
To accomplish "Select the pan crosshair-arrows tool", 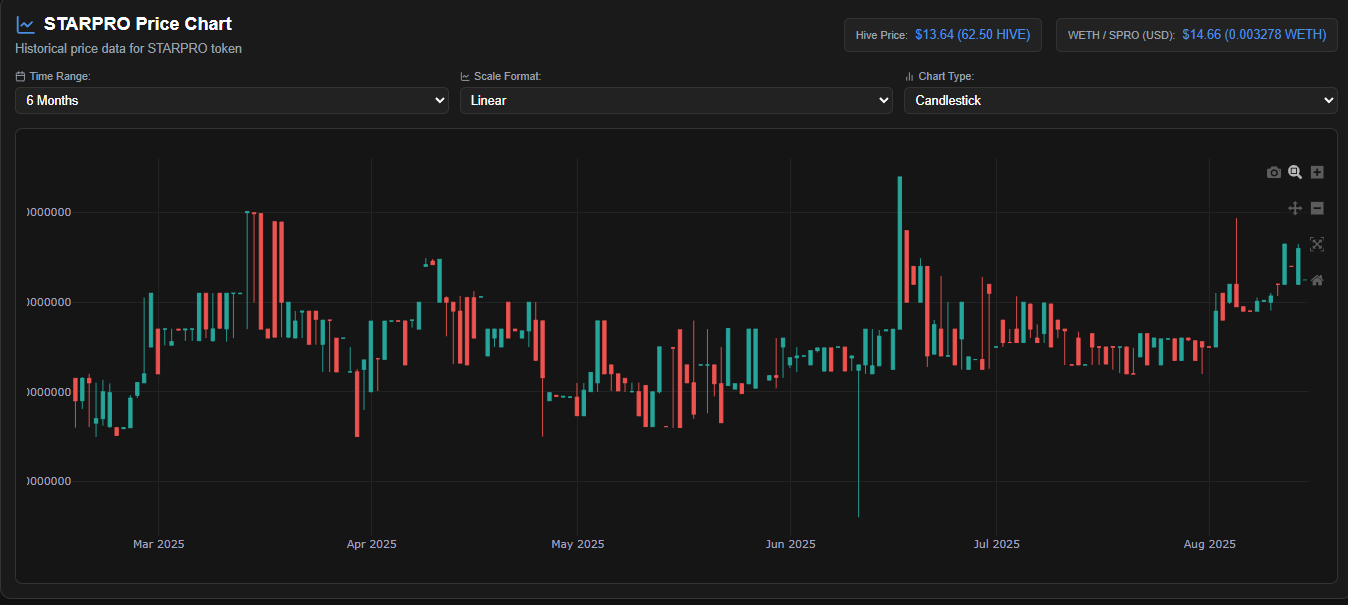I will (x=1295, y=208).
